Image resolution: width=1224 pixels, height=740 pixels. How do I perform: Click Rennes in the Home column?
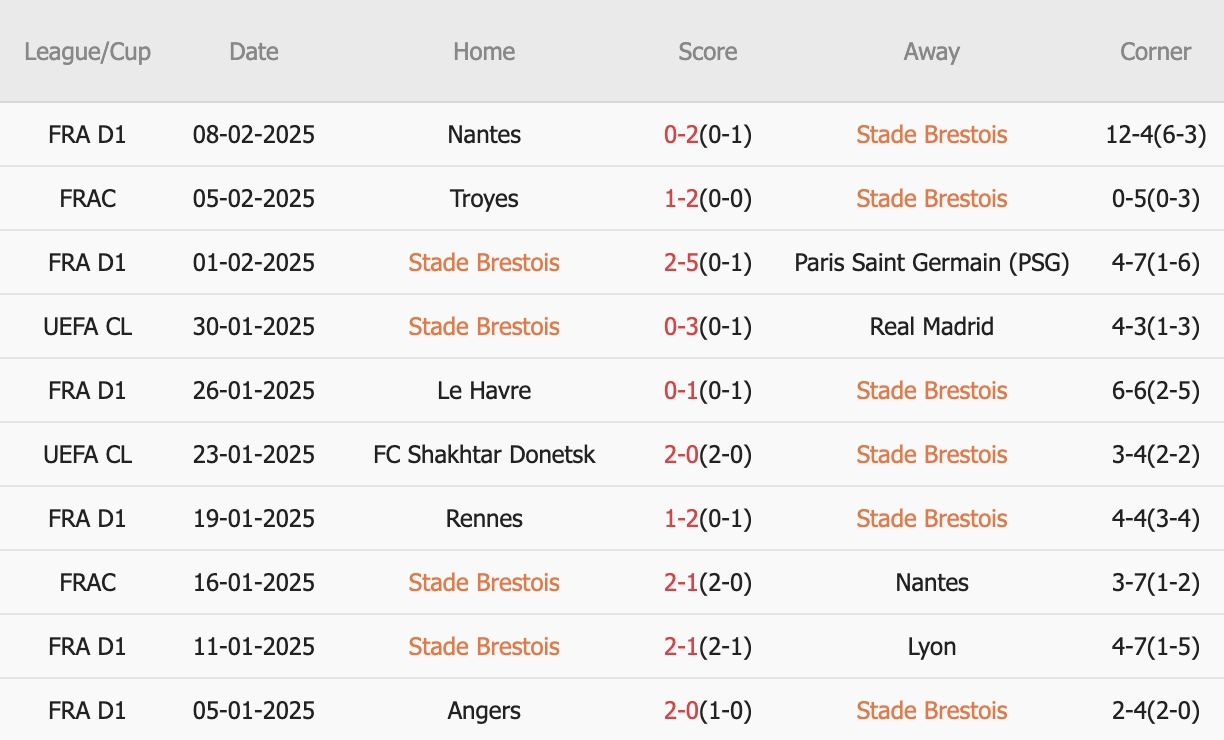(484, 518)
